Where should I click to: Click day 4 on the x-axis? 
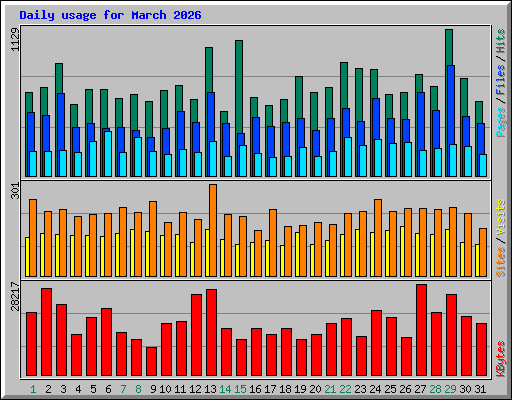tap(78, 389)
